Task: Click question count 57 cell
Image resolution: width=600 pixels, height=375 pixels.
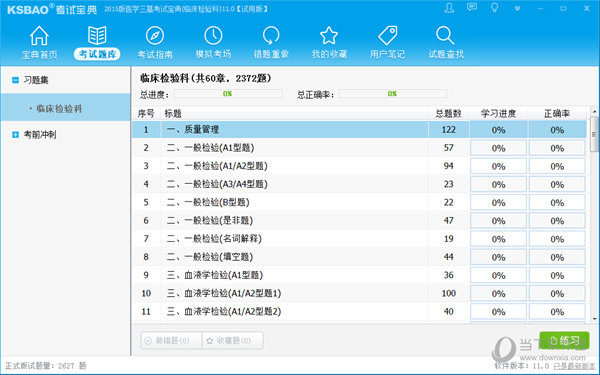Action: coord(448,148)
